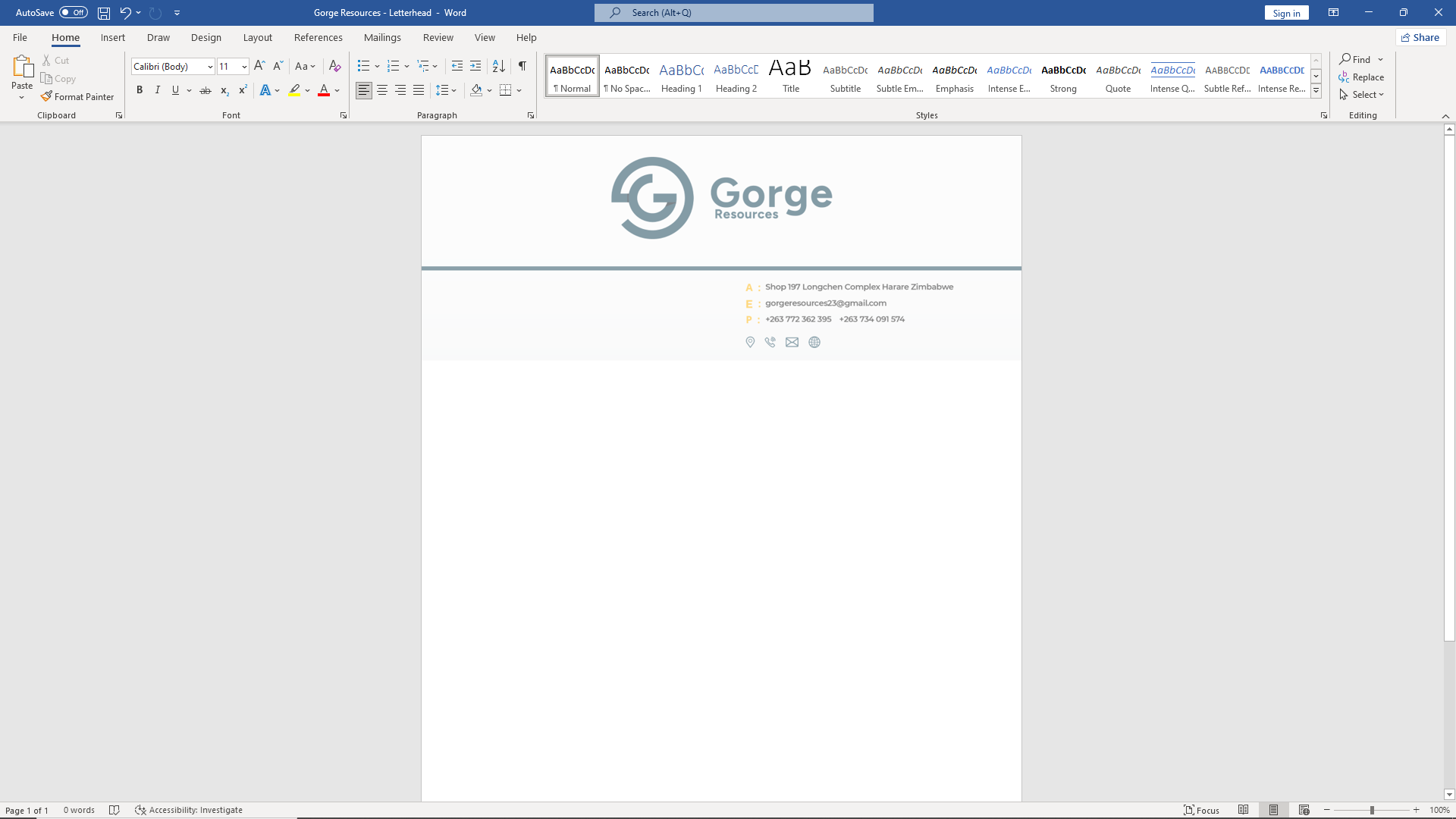Increase paragraph indent
Image resolution: width=1456 pixels, height=819 pixels.
[x=475, y=66]
